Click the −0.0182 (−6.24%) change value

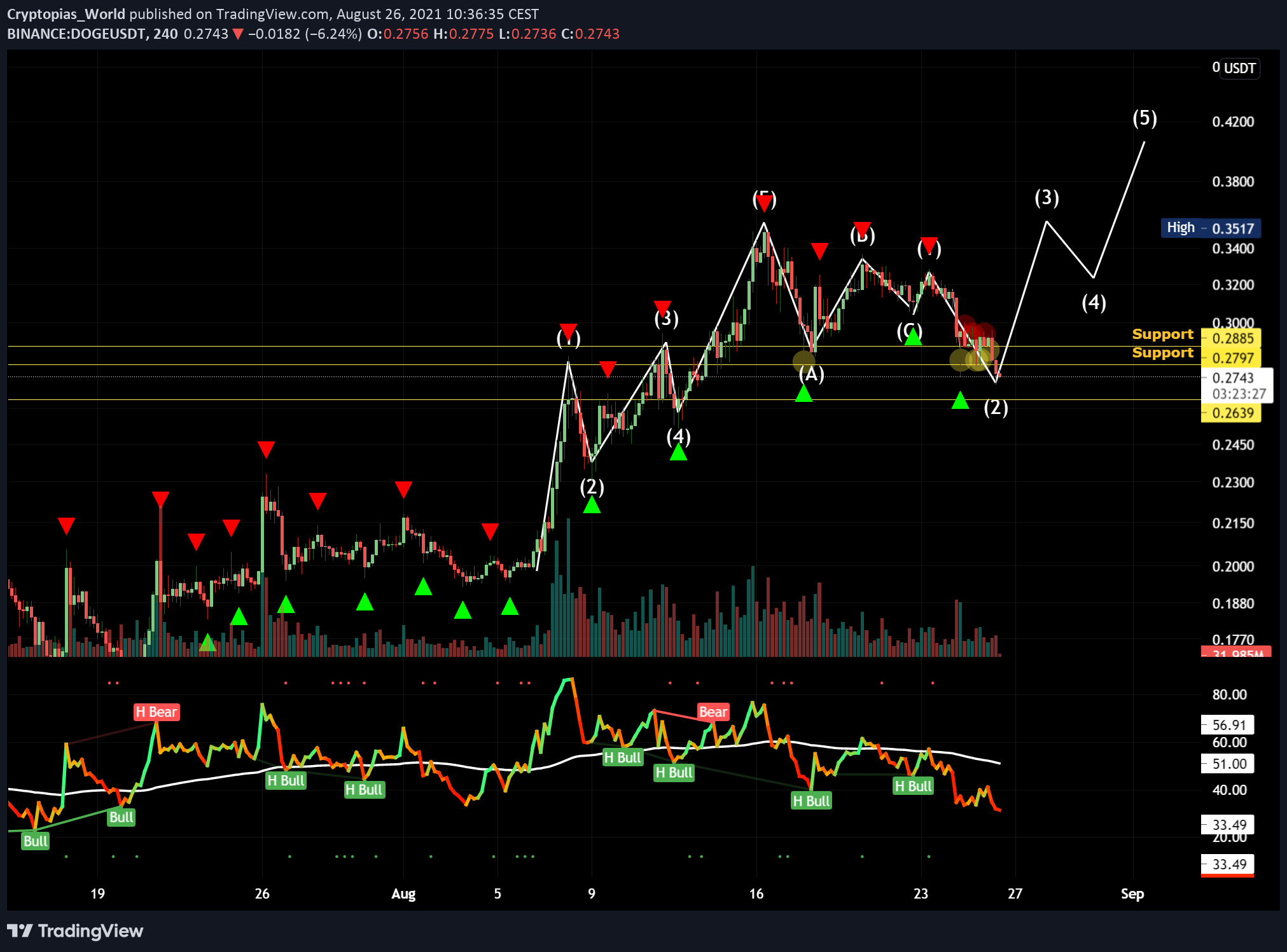[305, 34]
